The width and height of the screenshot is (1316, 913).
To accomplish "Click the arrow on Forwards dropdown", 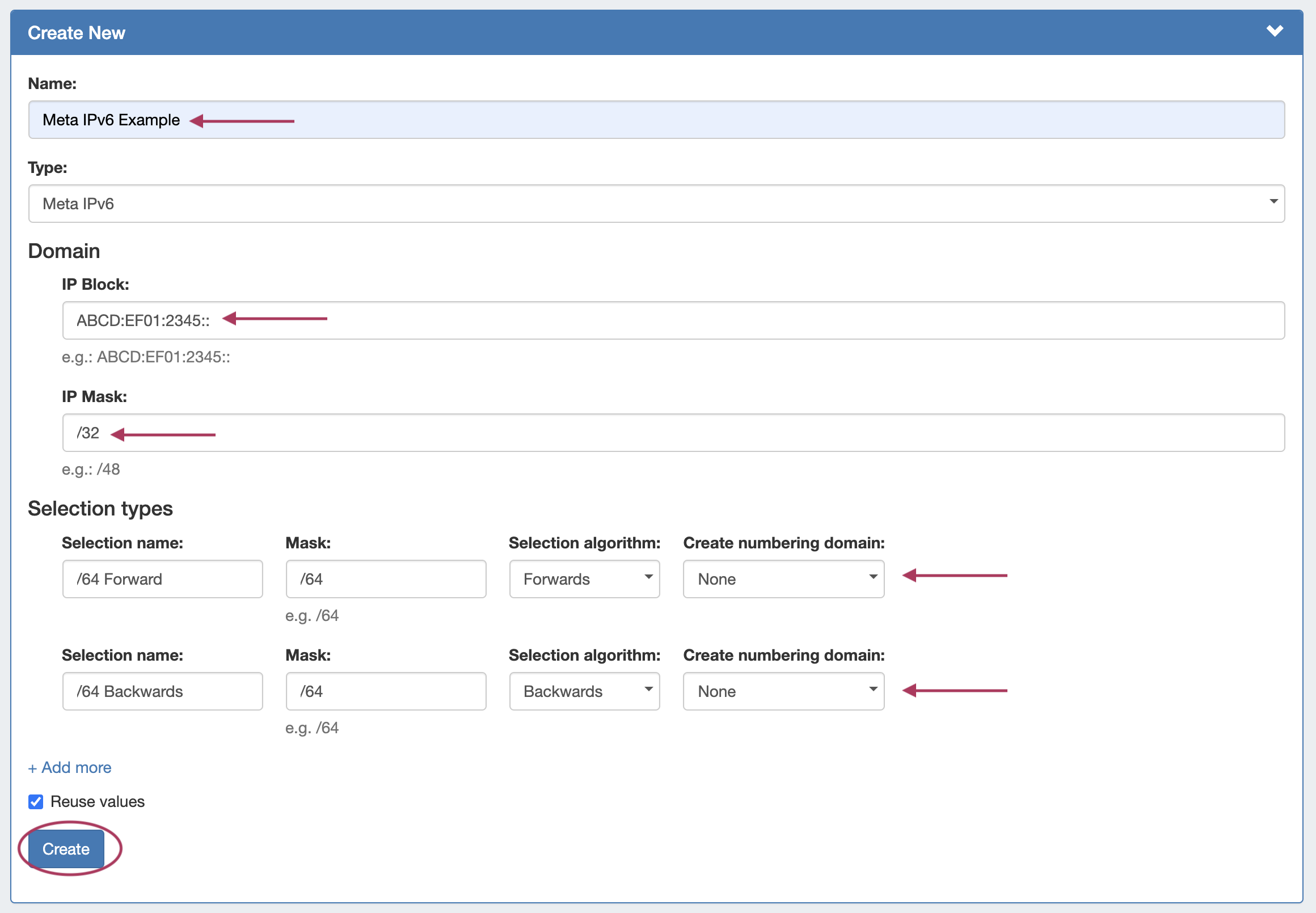I will pyautogui.click(x=648, y=577).
